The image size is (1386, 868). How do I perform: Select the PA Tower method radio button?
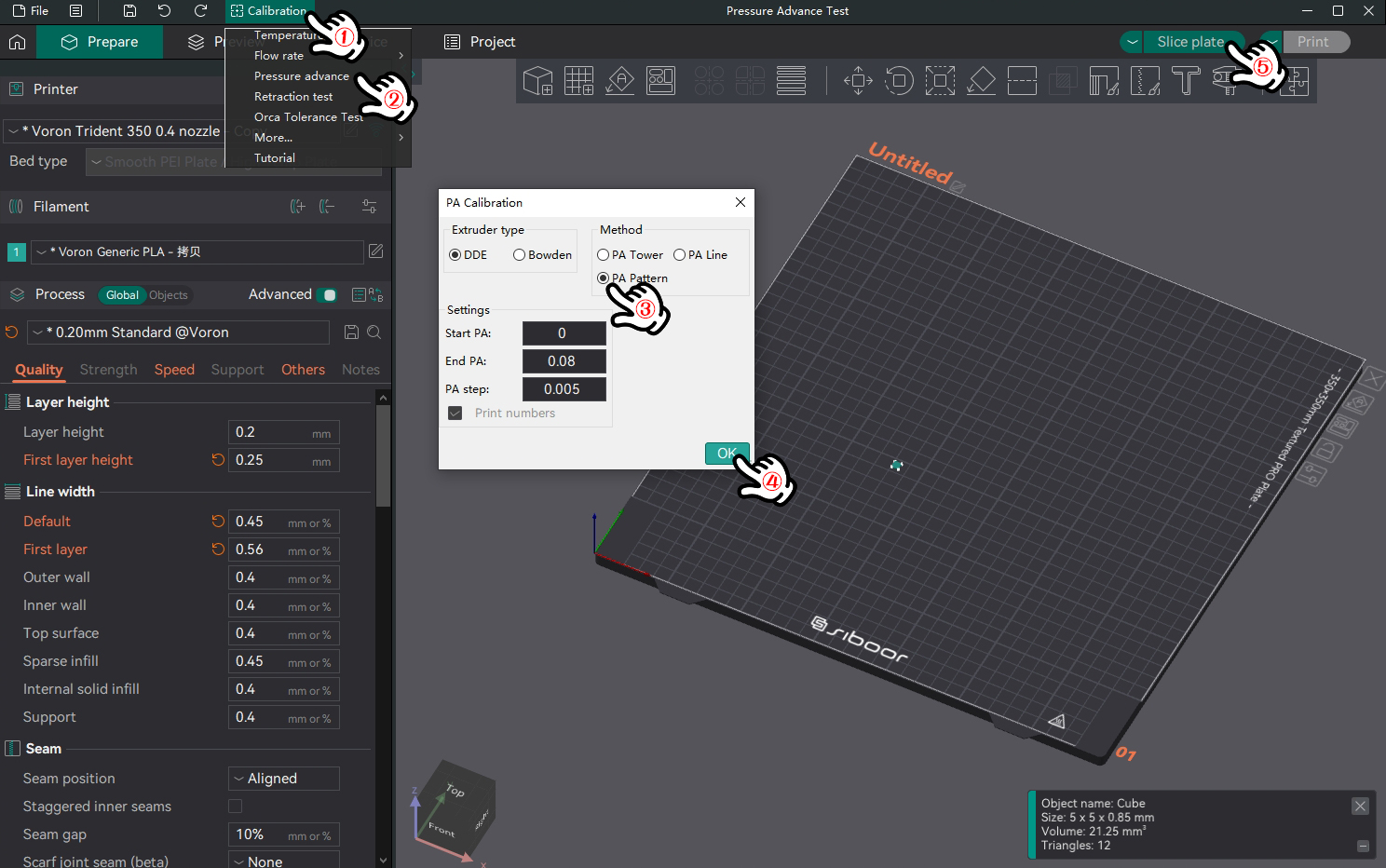pyautogui.click(x=604, y=255)
